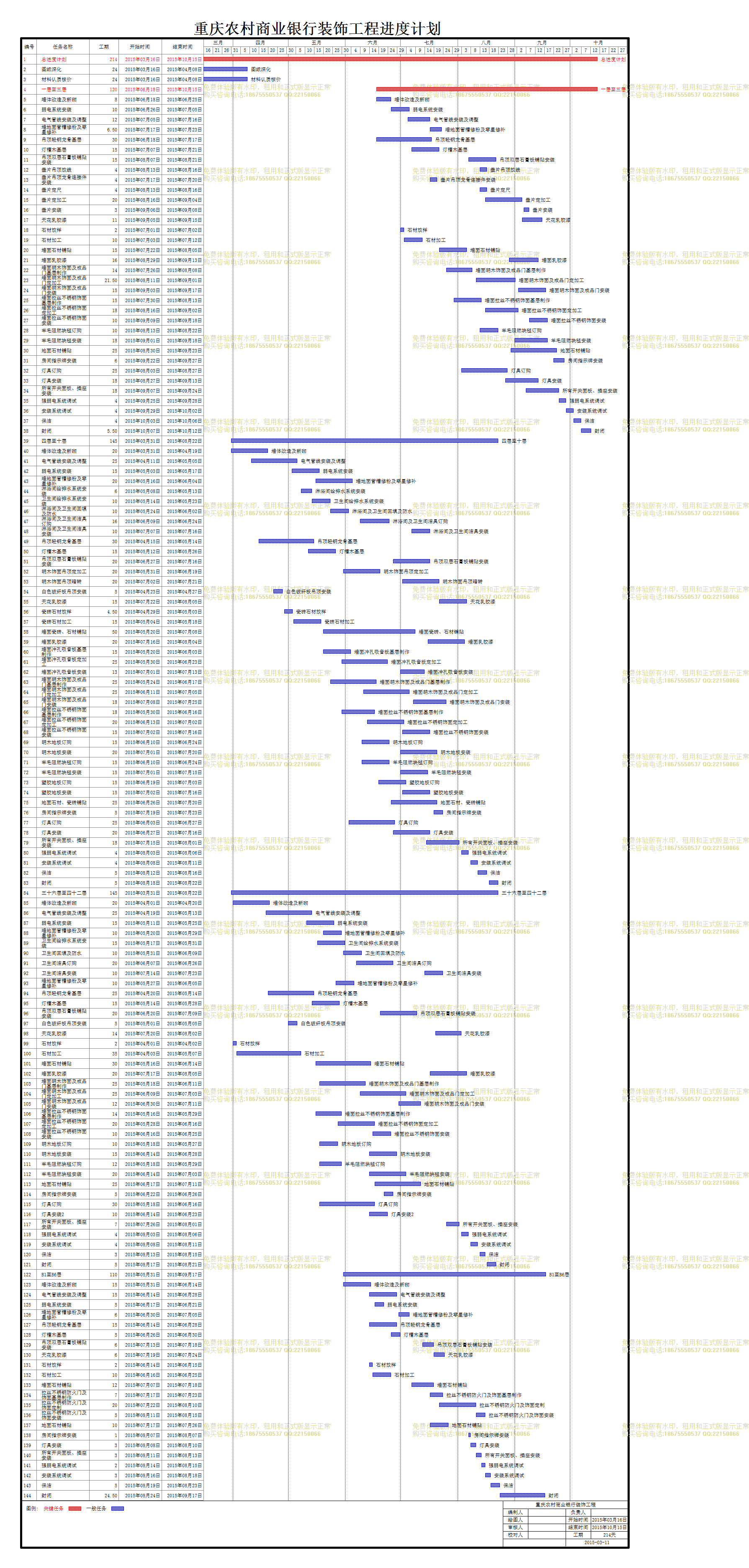Click the 五月 month header in the timeline

click(x=317, y=43)
